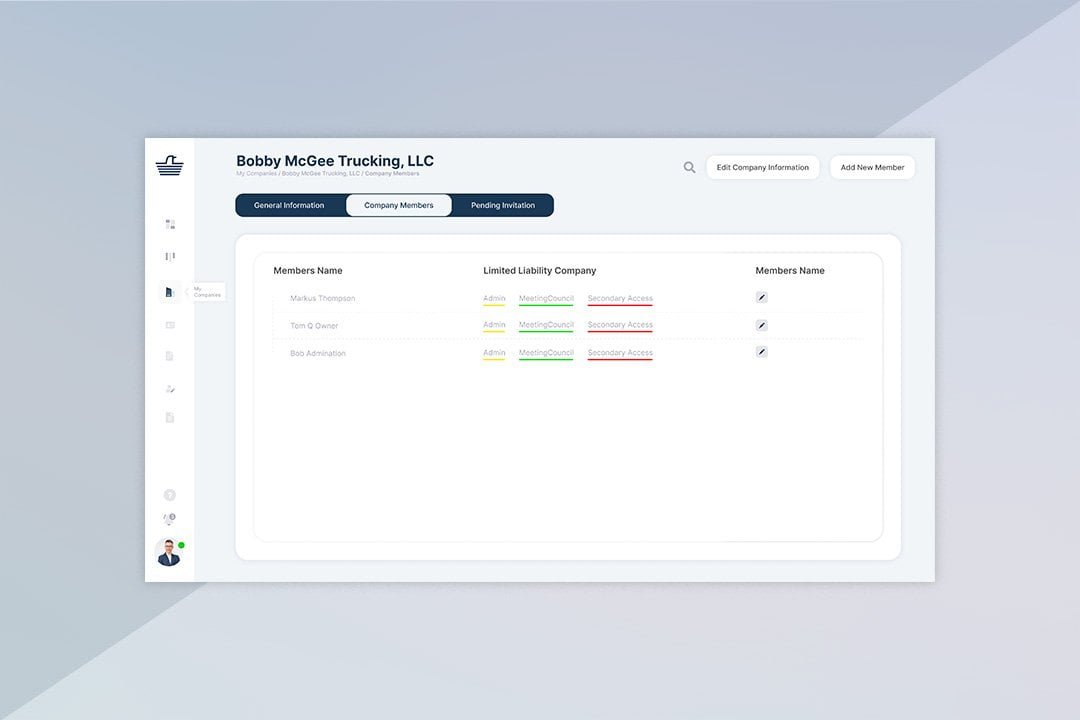Toggle Admin tag for Markus Thompson

494,298
